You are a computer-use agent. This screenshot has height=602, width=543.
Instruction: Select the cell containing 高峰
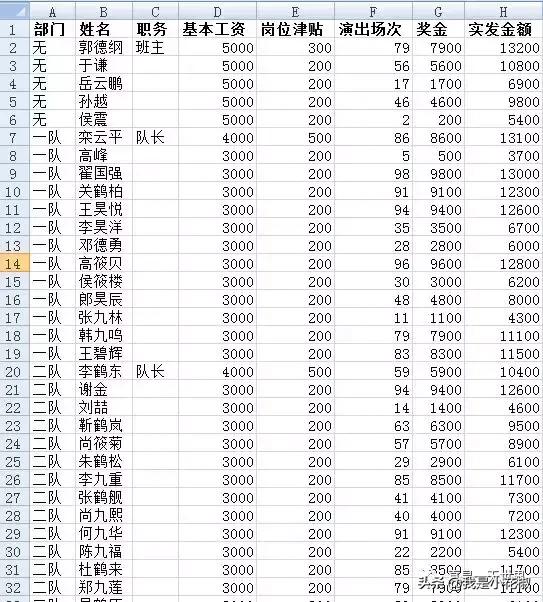click(104, 155)
